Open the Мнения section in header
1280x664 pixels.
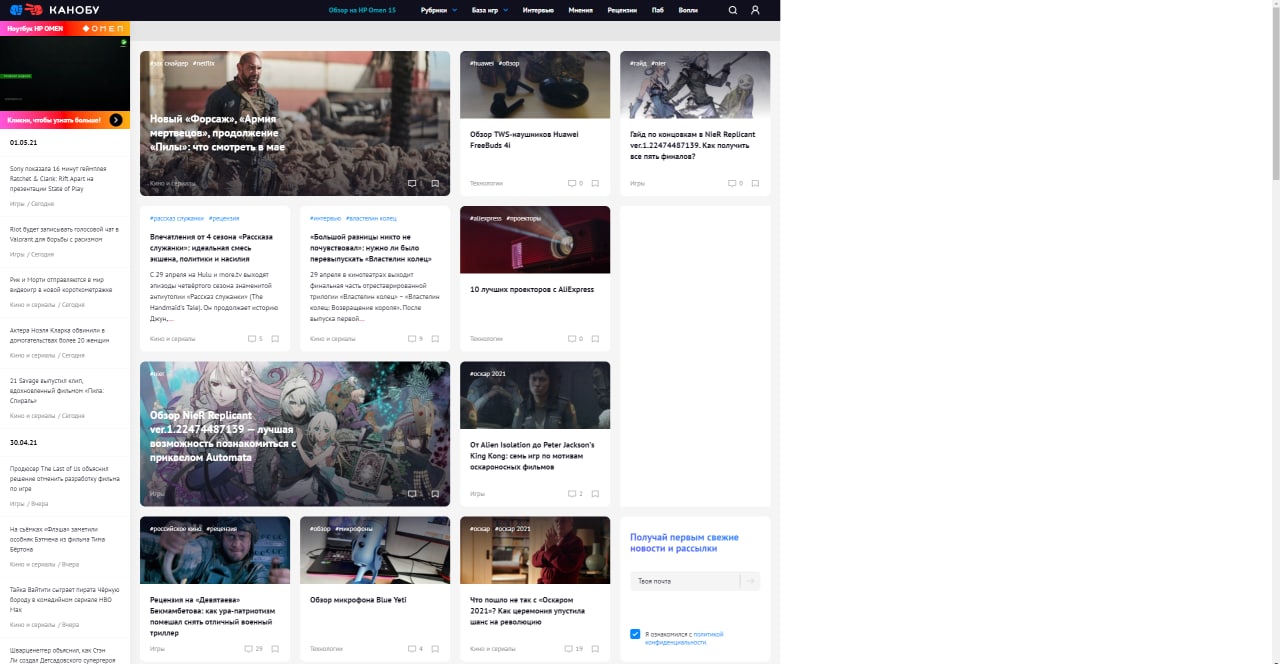coord(580,10)
